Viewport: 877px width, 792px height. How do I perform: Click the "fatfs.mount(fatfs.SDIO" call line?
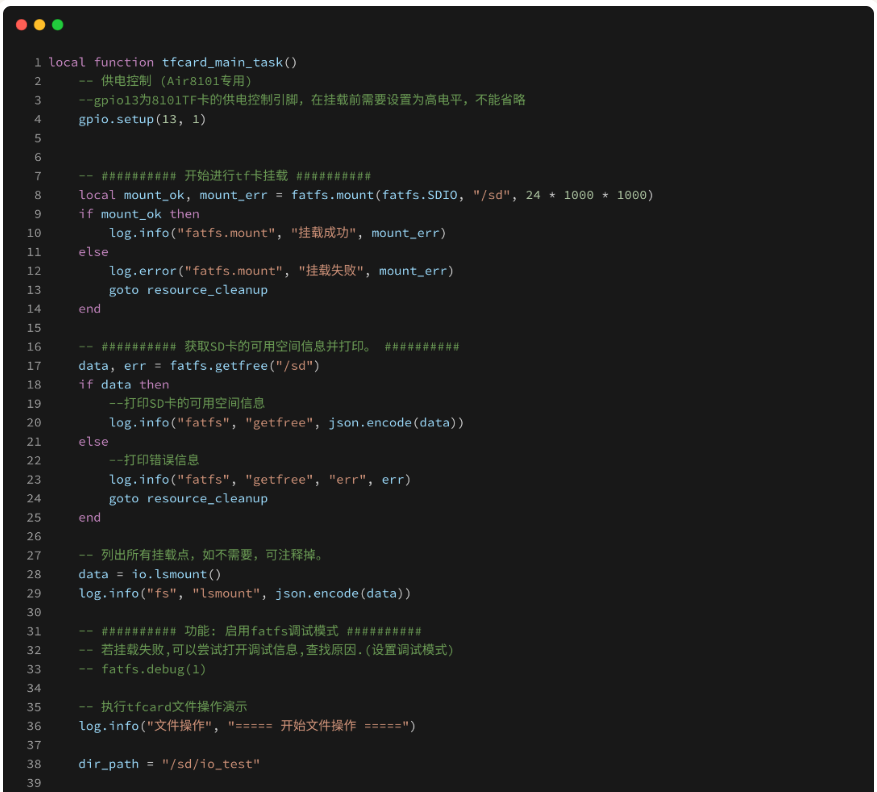(x=366, y=195)
